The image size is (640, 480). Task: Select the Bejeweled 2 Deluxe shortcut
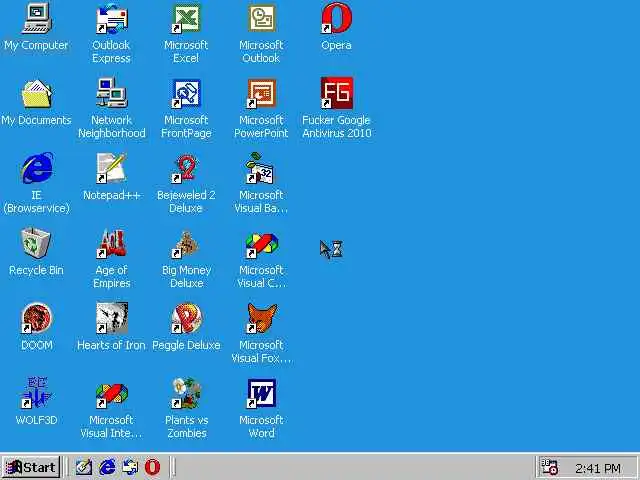pyautogui.click(x=186, y=168)
